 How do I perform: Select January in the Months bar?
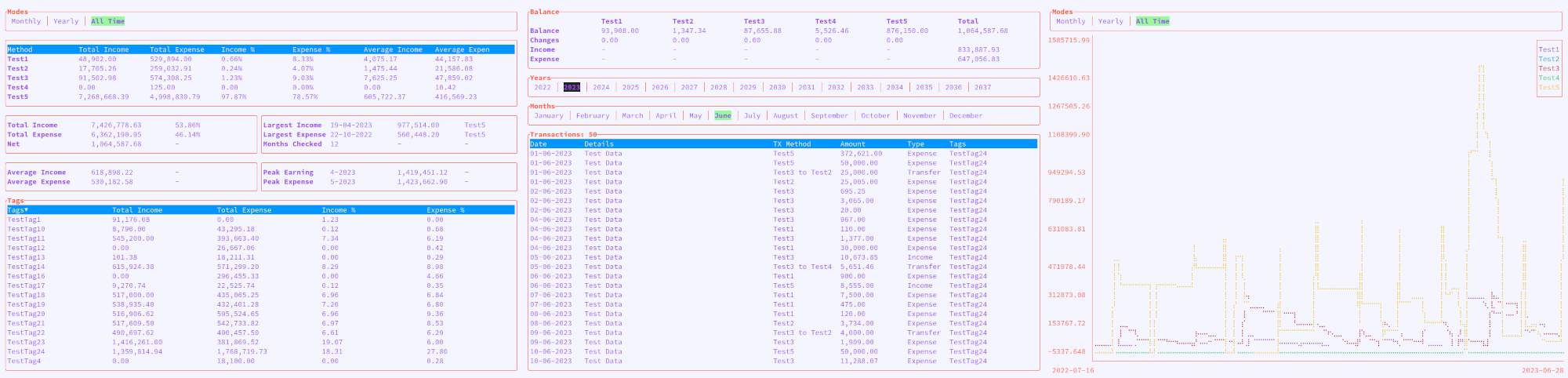[549, 115]
